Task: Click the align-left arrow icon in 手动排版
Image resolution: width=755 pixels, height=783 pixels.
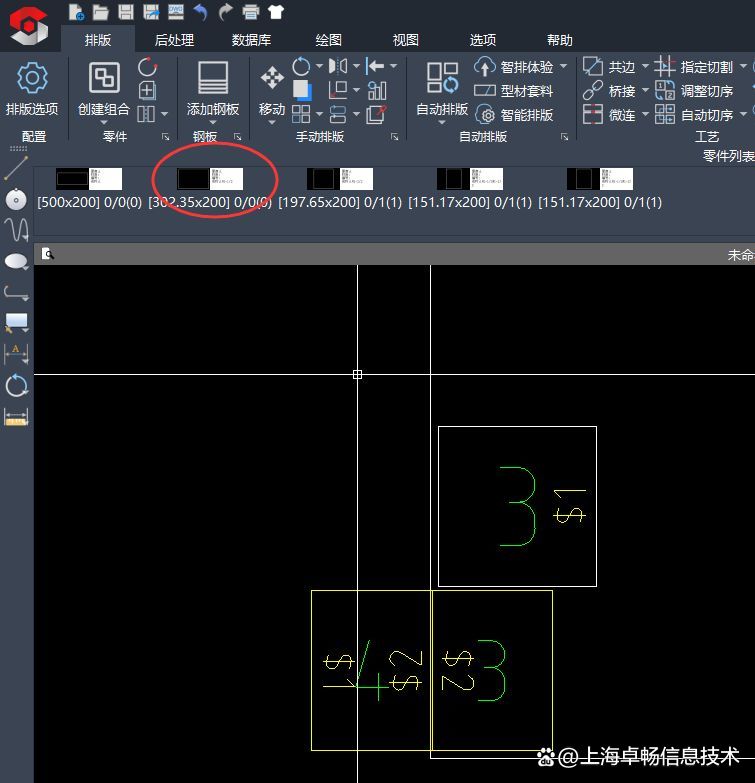Action: pos(375,66)
